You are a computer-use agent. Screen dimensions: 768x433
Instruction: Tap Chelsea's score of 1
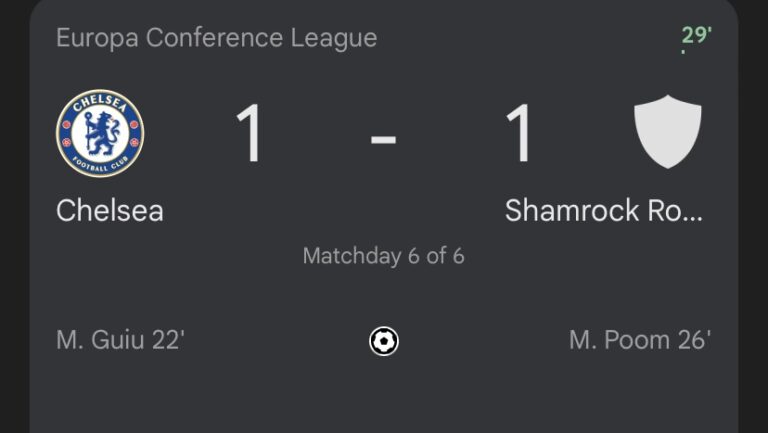pos(249,133)
